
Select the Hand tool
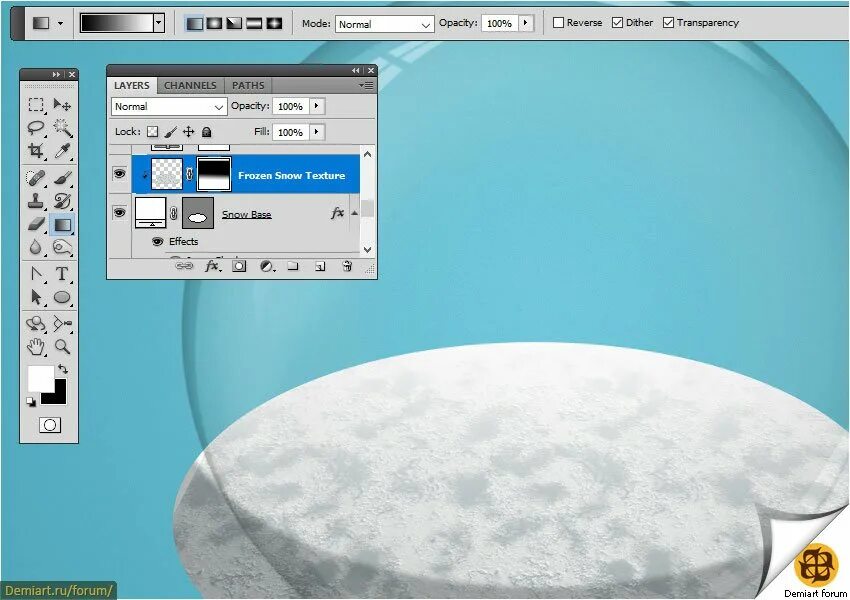tap(36, 346)
